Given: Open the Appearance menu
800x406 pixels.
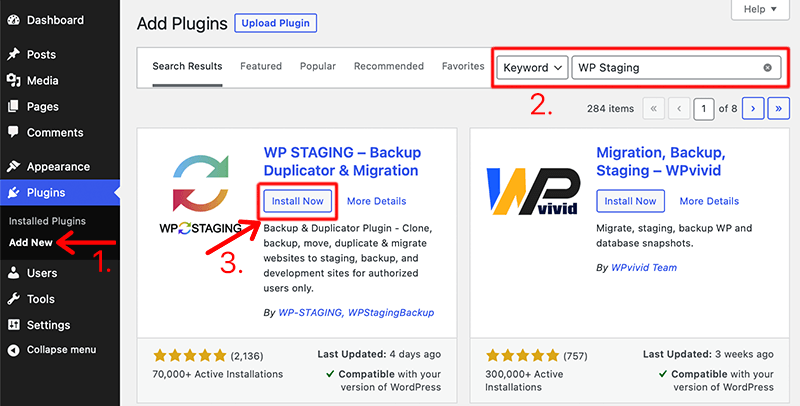Looking at the screenshot, I should tap(60, 166).
